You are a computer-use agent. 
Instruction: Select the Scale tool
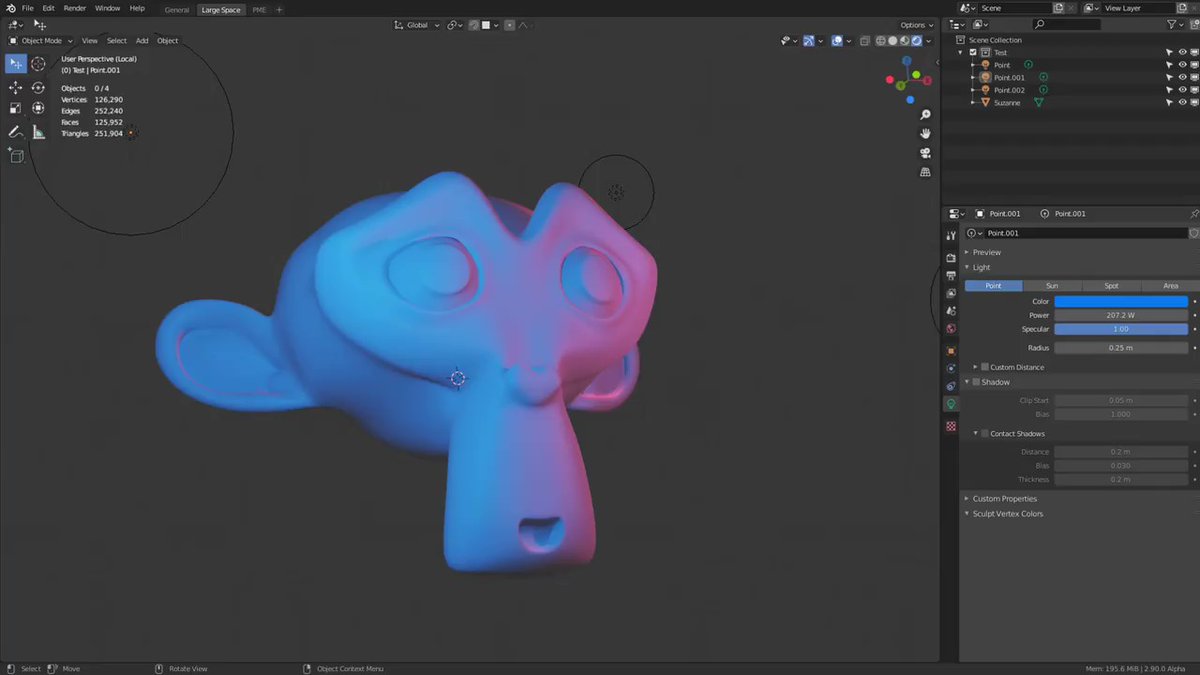click(15, 108)
